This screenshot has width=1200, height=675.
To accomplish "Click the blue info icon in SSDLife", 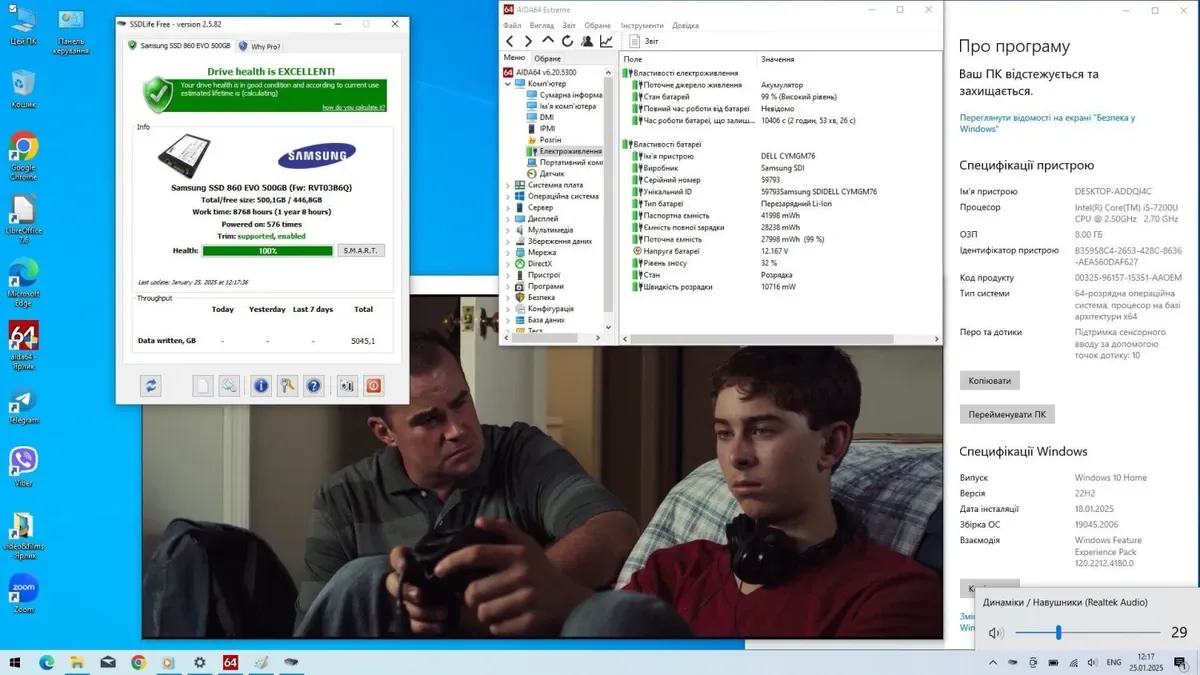I will click(x=261, y=386).
